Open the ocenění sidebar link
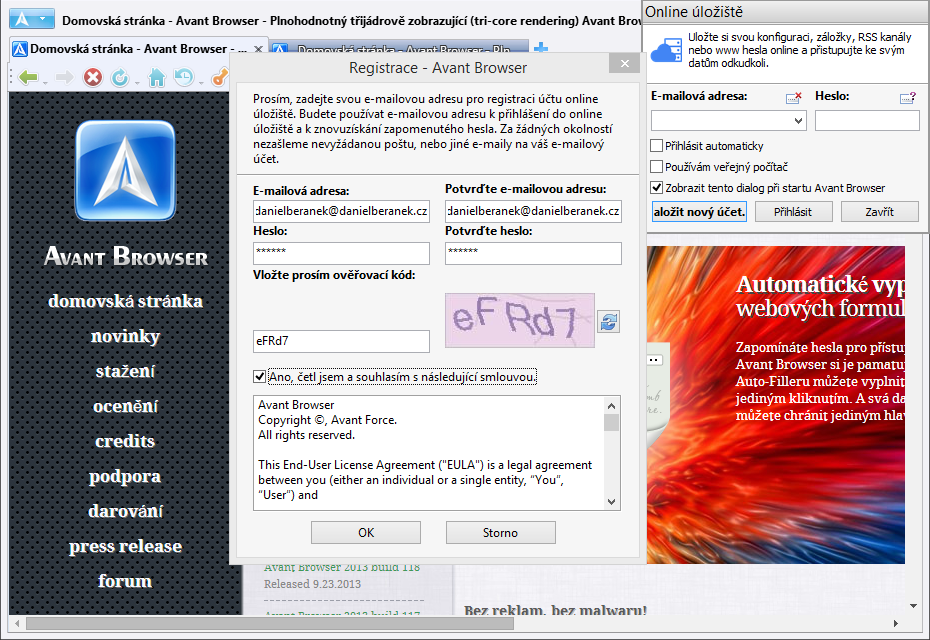The height and width of the screenshot is (640, 930). click(x=125, y=406)
